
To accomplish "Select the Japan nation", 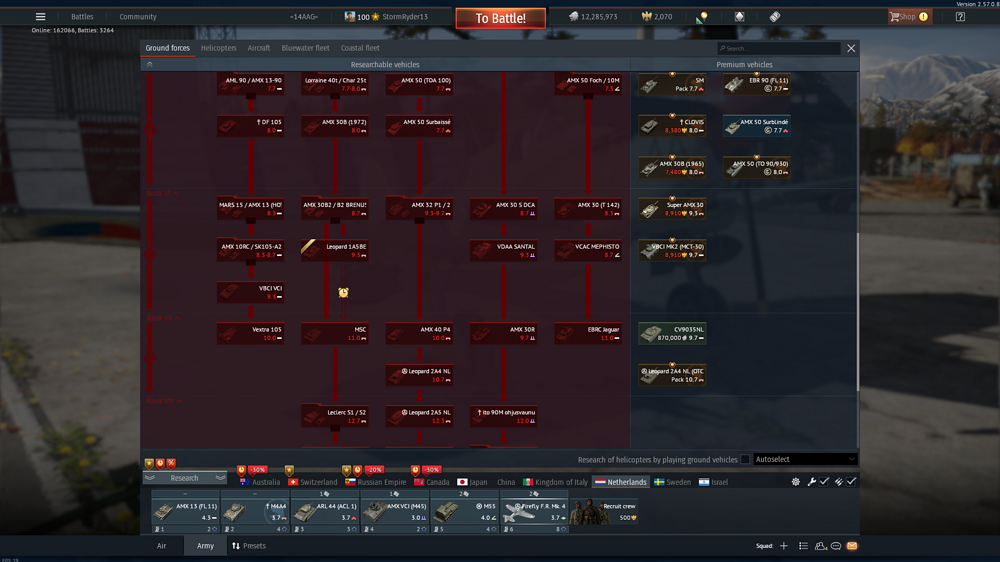I will coord(472,482).
